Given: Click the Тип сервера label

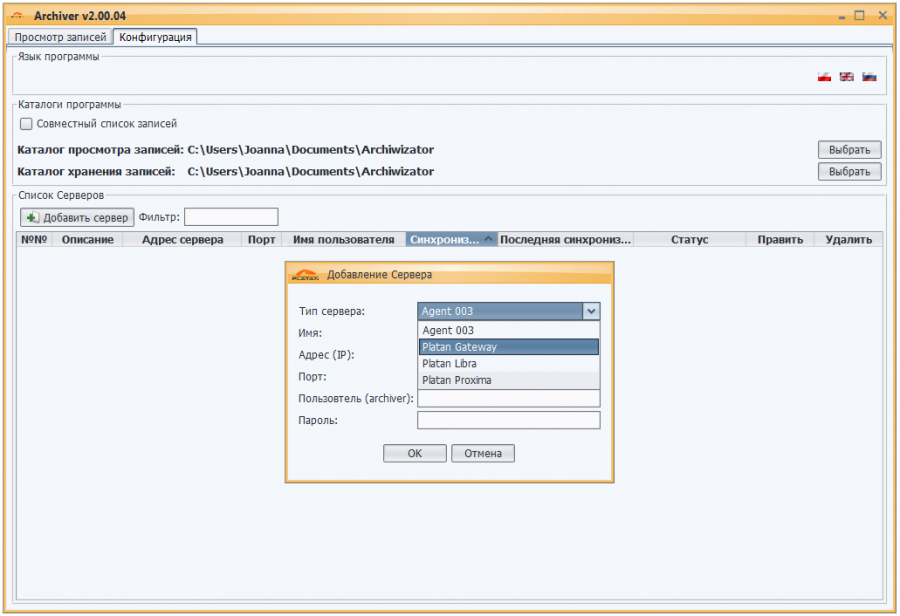Looking at the screenshot, I should click(x=332, y=311).
